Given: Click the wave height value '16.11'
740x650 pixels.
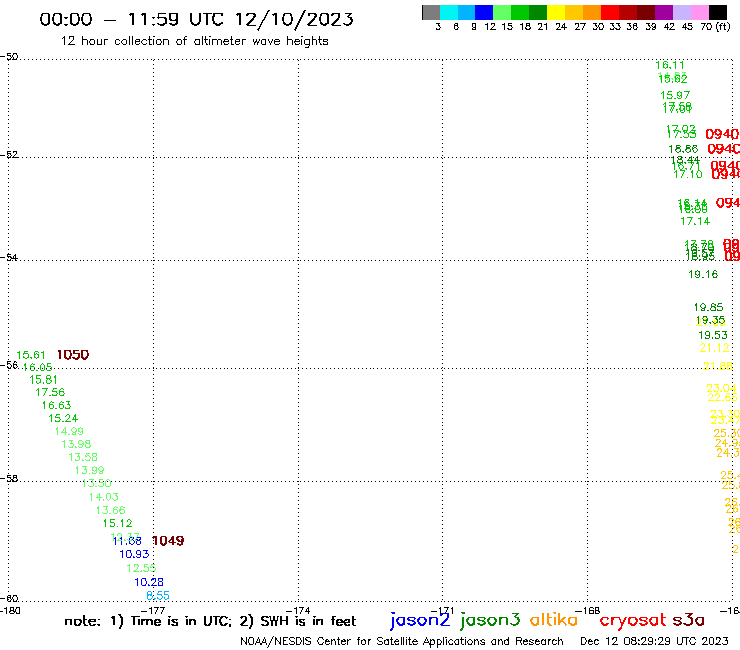Looking at the screenshot, I should tap(670, 65).
